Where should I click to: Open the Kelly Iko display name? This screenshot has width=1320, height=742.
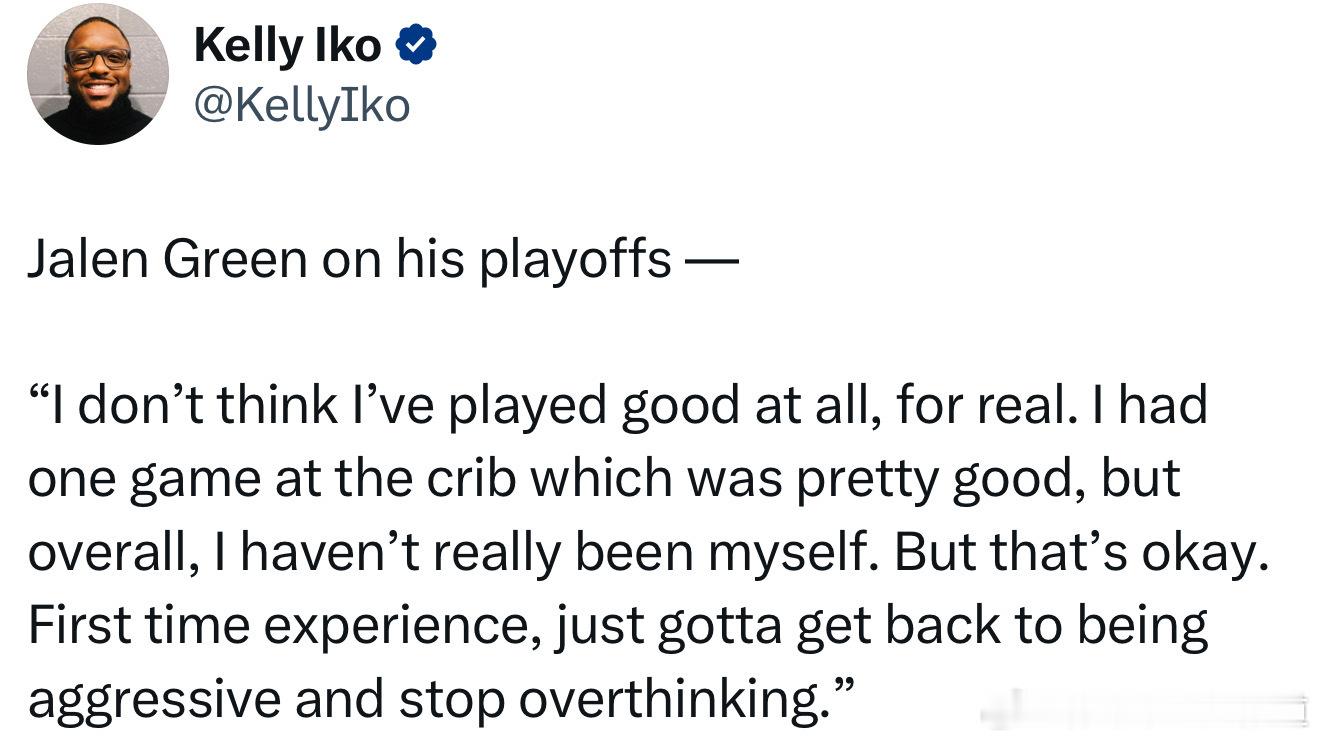click(x=288, y=46)
